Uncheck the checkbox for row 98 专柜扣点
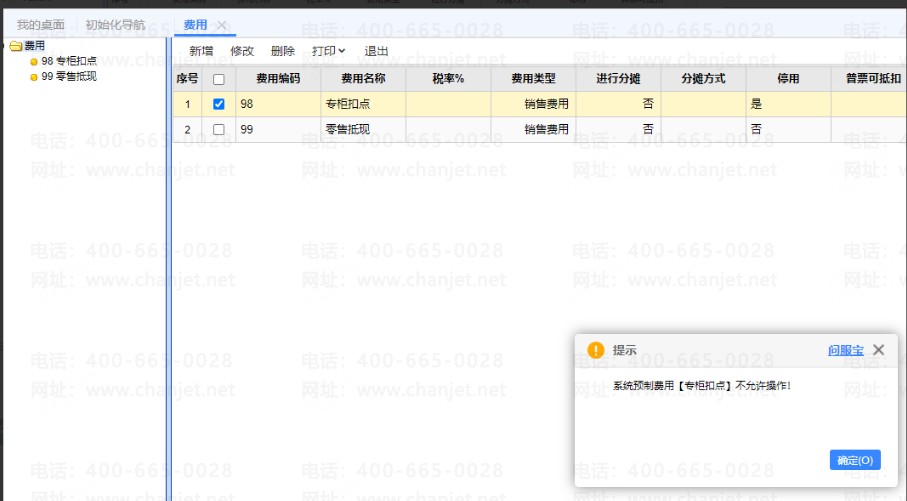The height and width of the screenshot is (501, 907). click(x=219, y=104)
